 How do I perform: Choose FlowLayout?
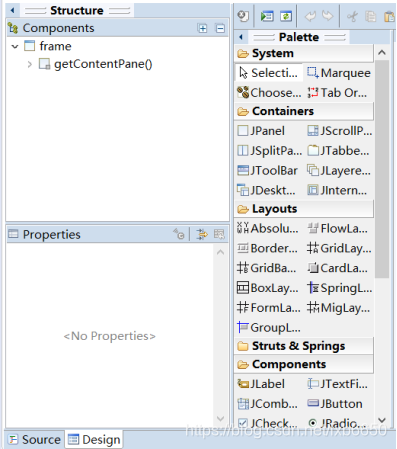tap(337, 228)
